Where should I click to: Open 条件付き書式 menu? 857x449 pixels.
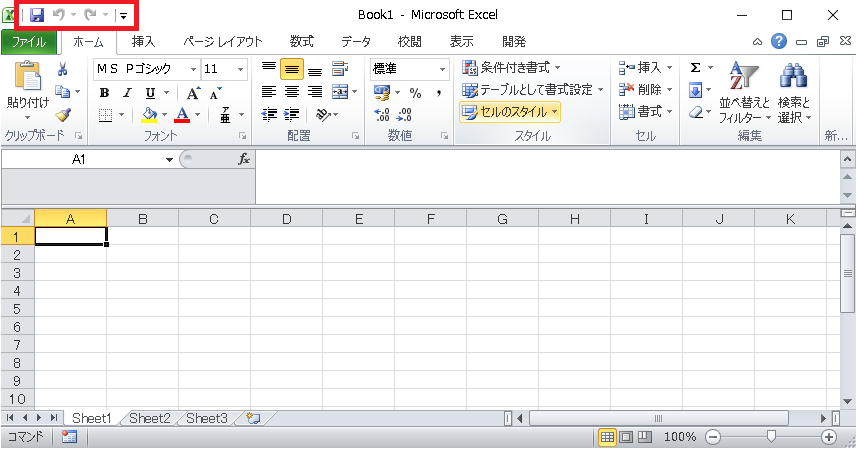[512, 68]
